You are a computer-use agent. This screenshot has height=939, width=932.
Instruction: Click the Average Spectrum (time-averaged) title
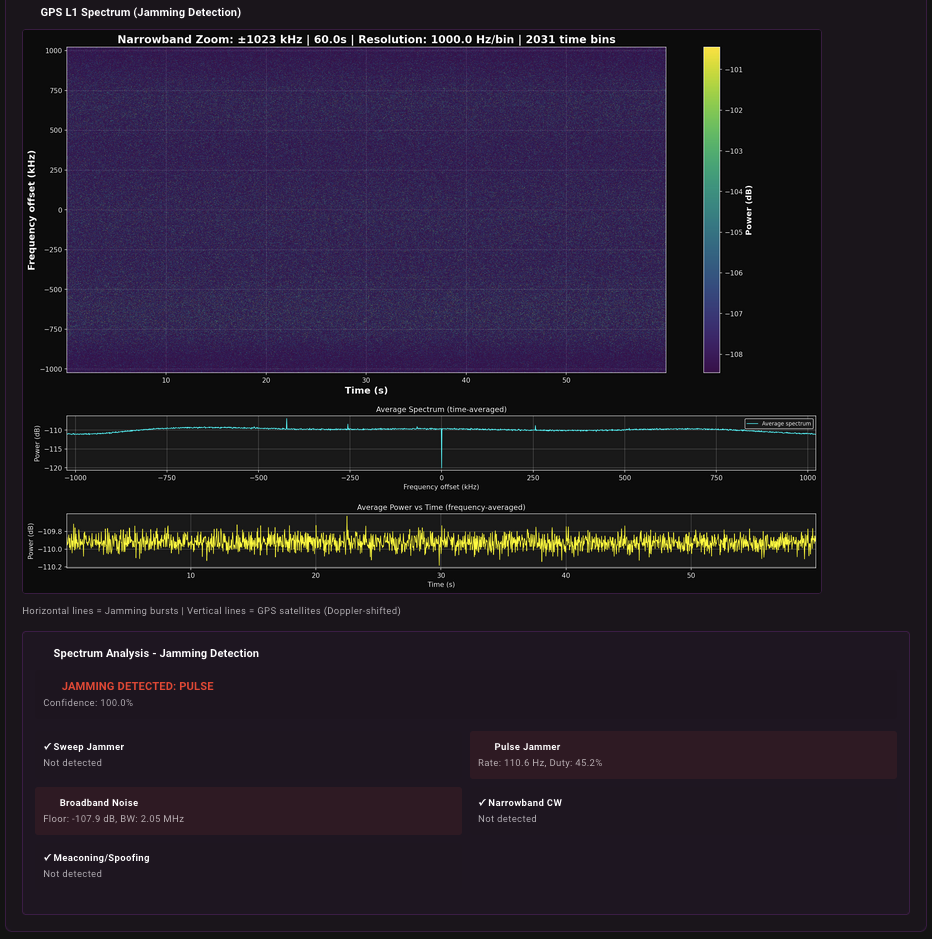(x=441, y=409)
